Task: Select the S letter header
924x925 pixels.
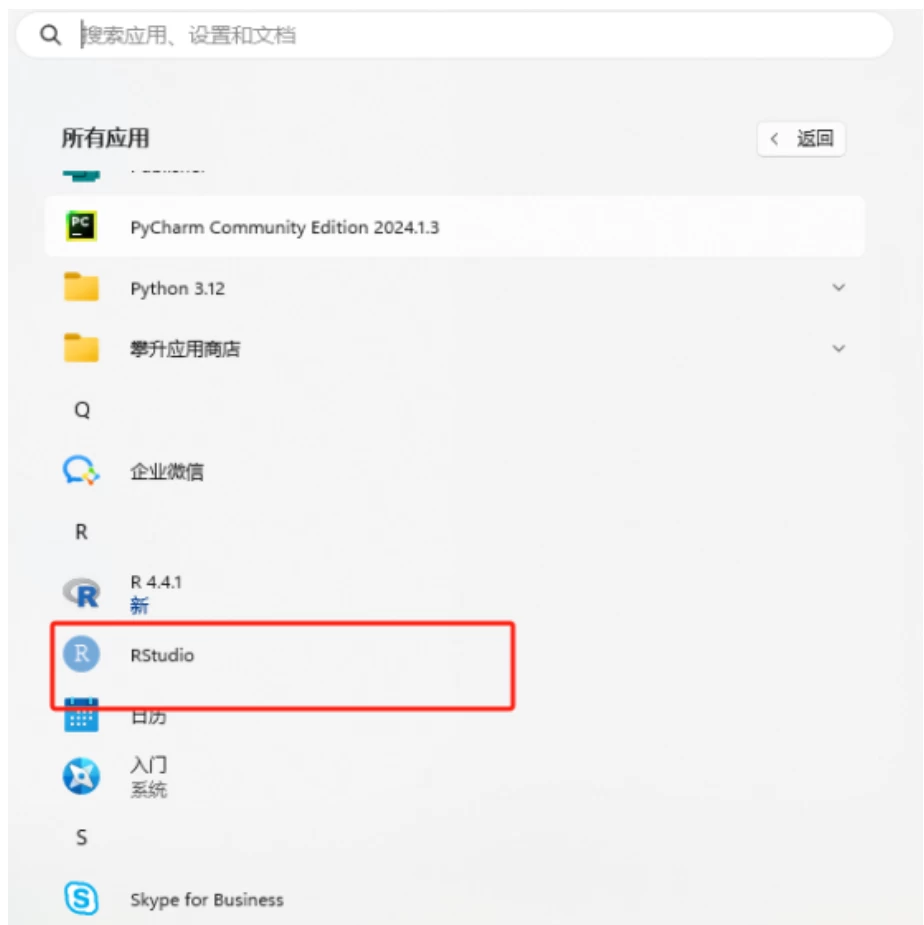Action: (x=81, y=837)
